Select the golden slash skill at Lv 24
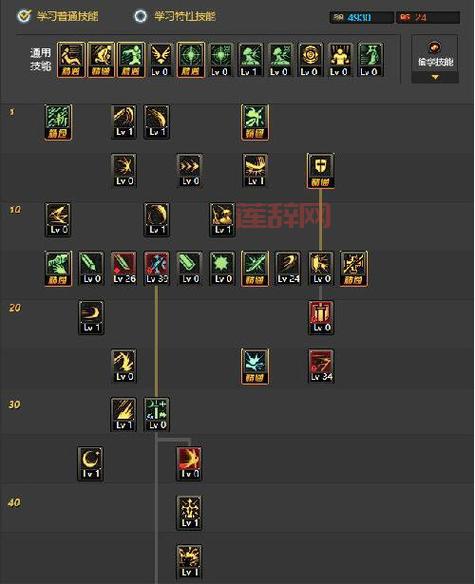This screenshot has height=584, width=475. 288,269
